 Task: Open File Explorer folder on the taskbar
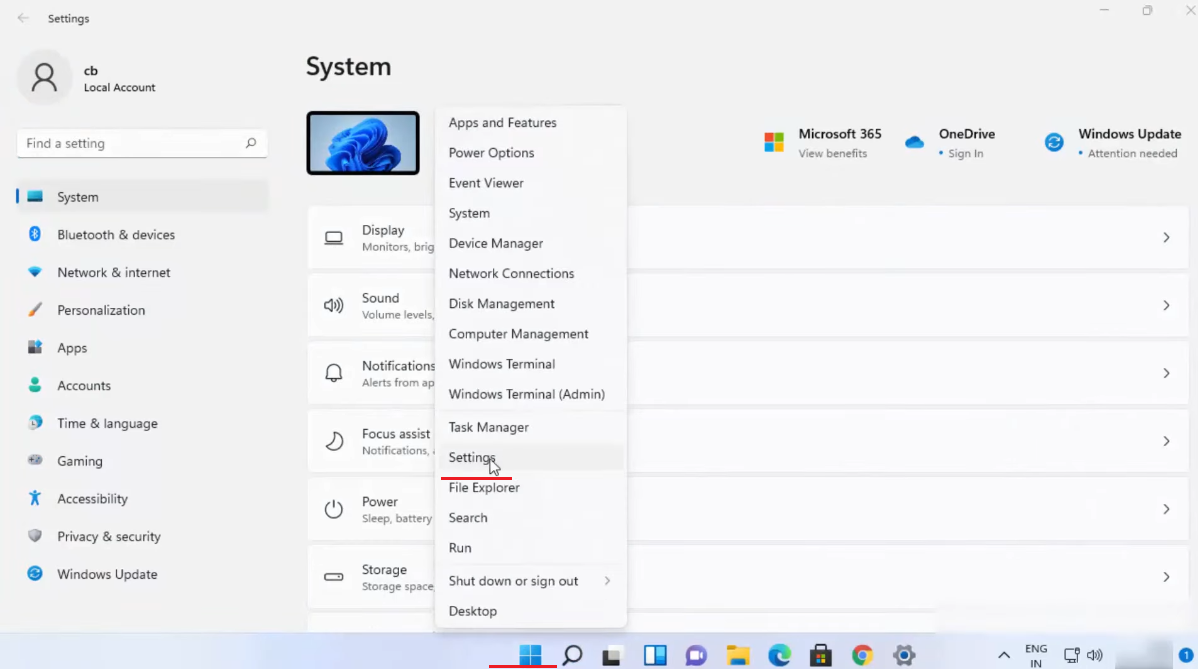pos(738,654)
